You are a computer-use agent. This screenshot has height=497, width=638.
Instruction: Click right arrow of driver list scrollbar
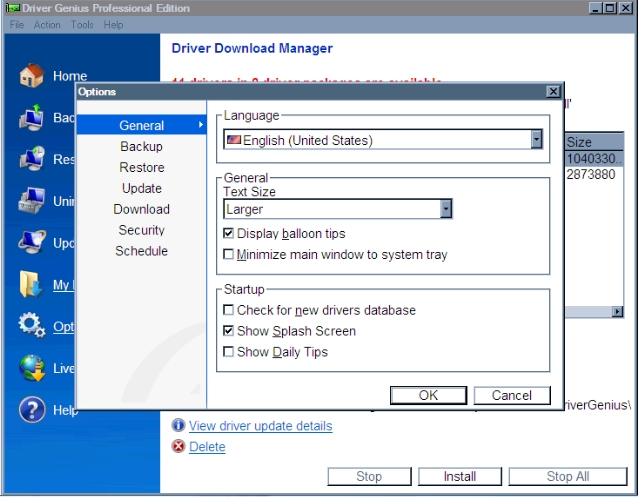618,312
